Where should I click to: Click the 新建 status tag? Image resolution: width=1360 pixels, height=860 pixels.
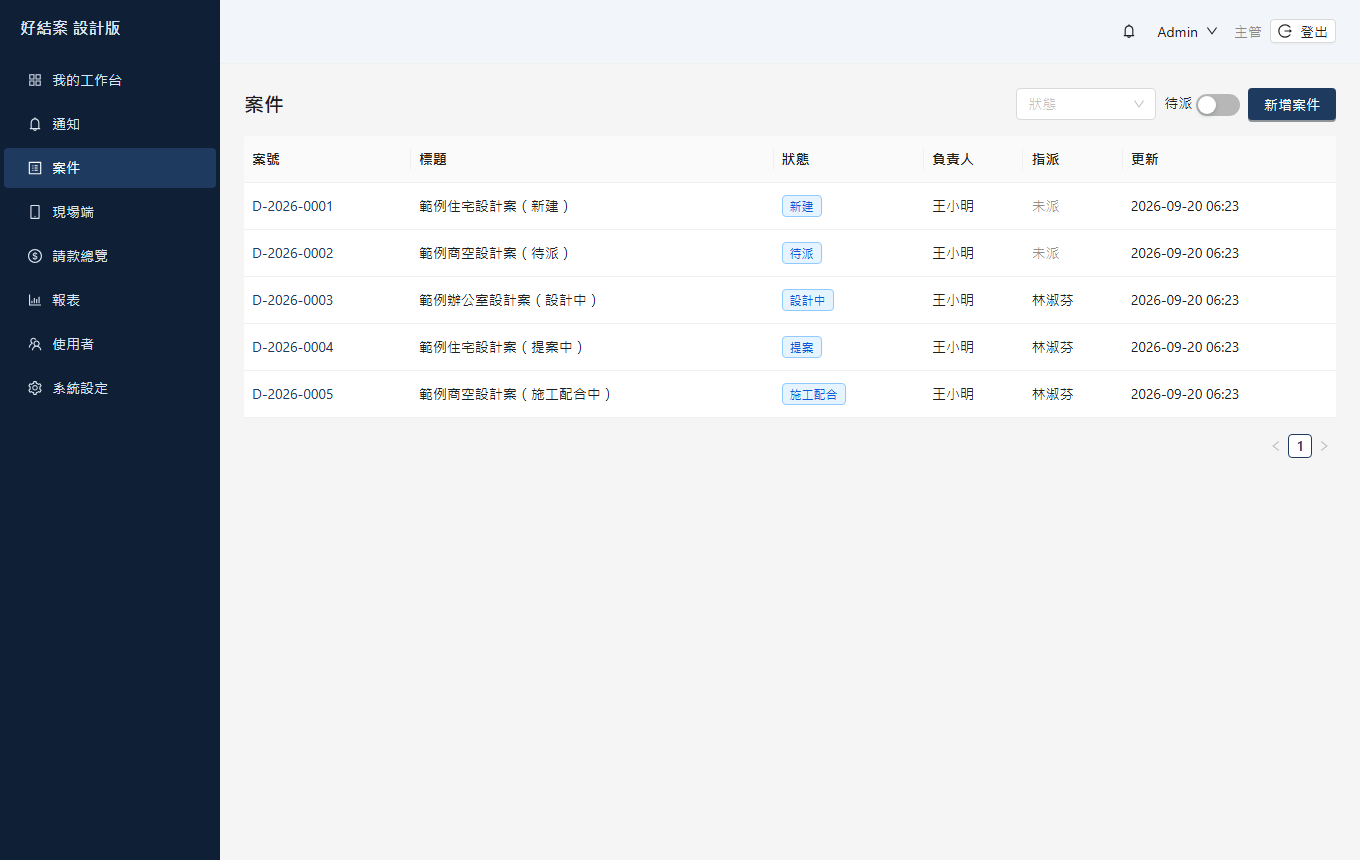[x=802, y=206]
